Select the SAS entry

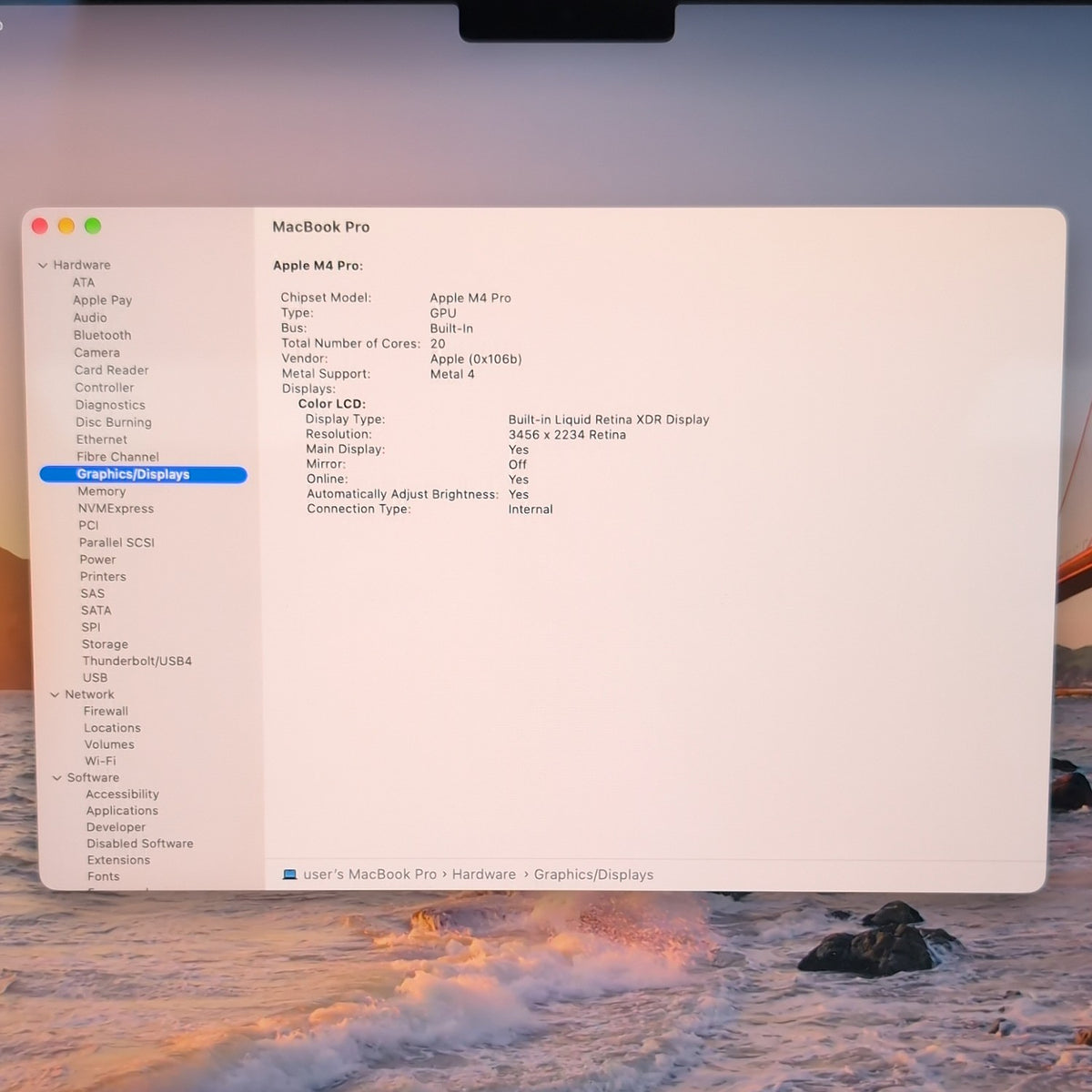click(x=93, y=593)
